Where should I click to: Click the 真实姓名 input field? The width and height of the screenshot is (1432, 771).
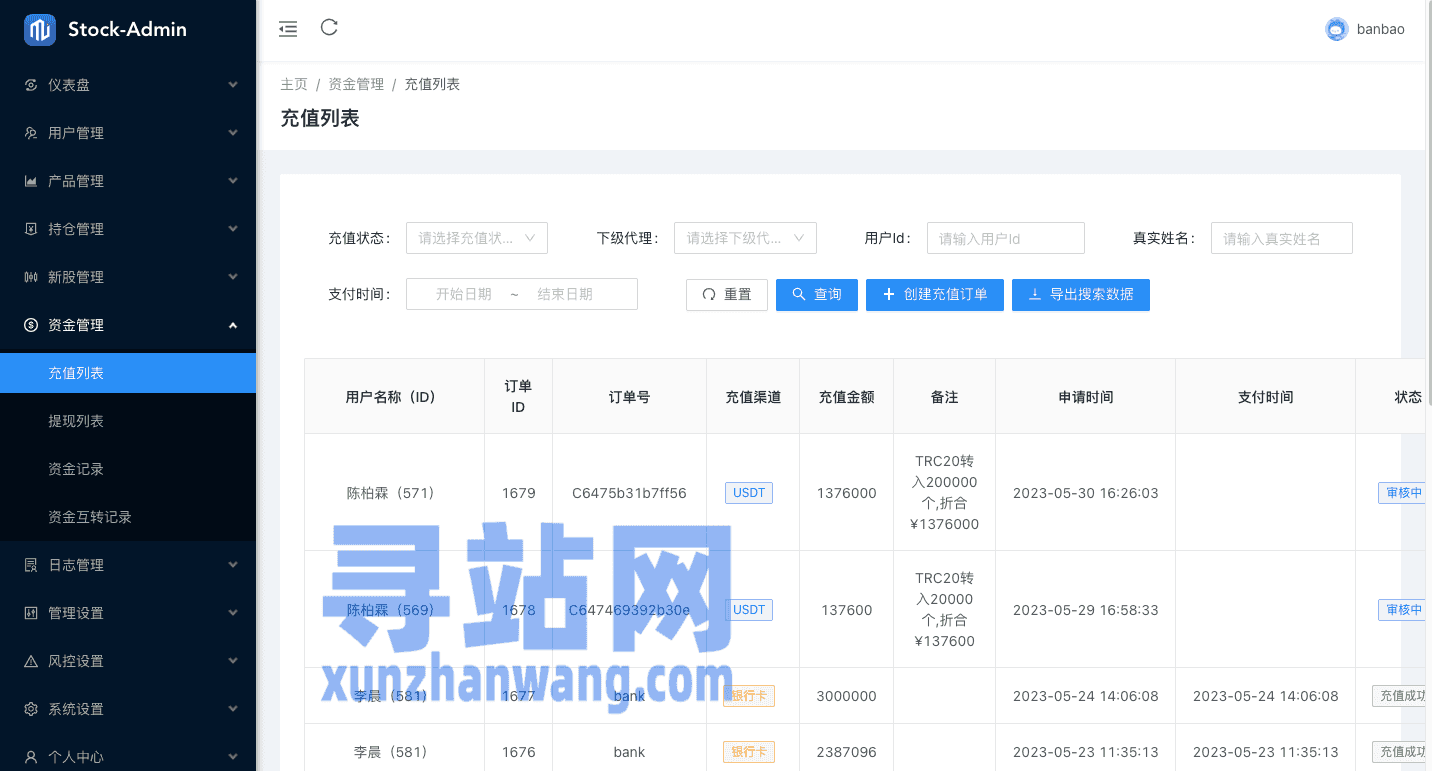[1282, 238]
